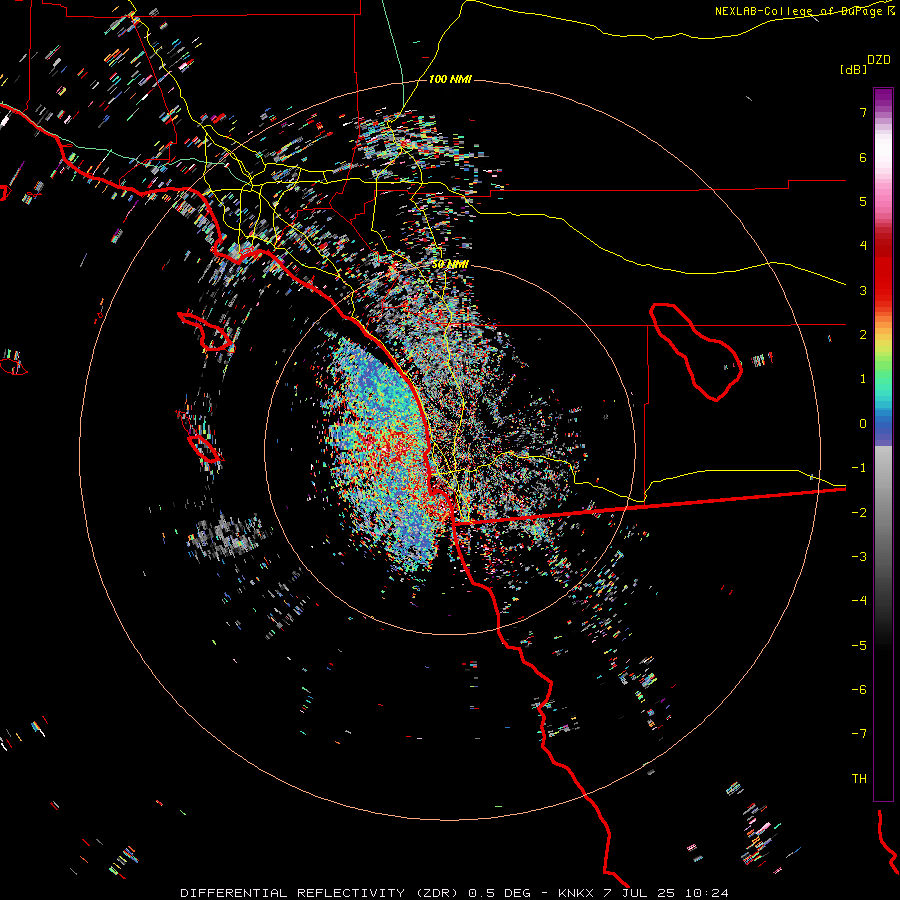
Task: Click the 0 value on color scale
Action: (863, 424)
